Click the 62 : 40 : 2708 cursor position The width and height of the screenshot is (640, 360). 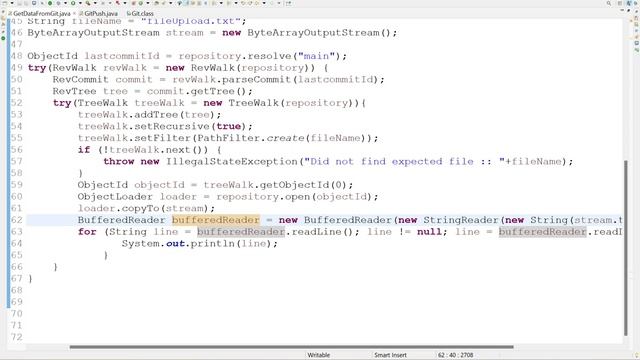coord(456,355)
